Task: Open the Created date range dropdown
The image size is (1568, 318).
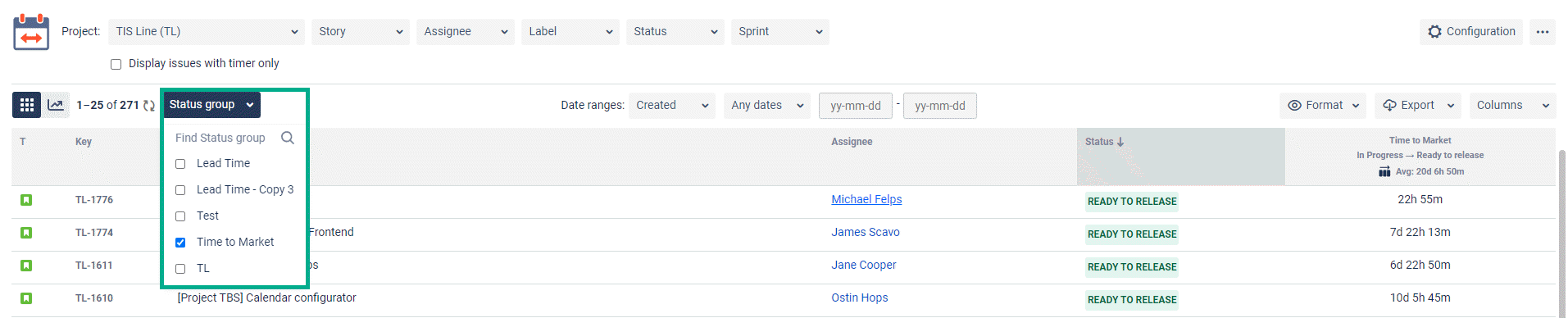Action: coord(672,106)
